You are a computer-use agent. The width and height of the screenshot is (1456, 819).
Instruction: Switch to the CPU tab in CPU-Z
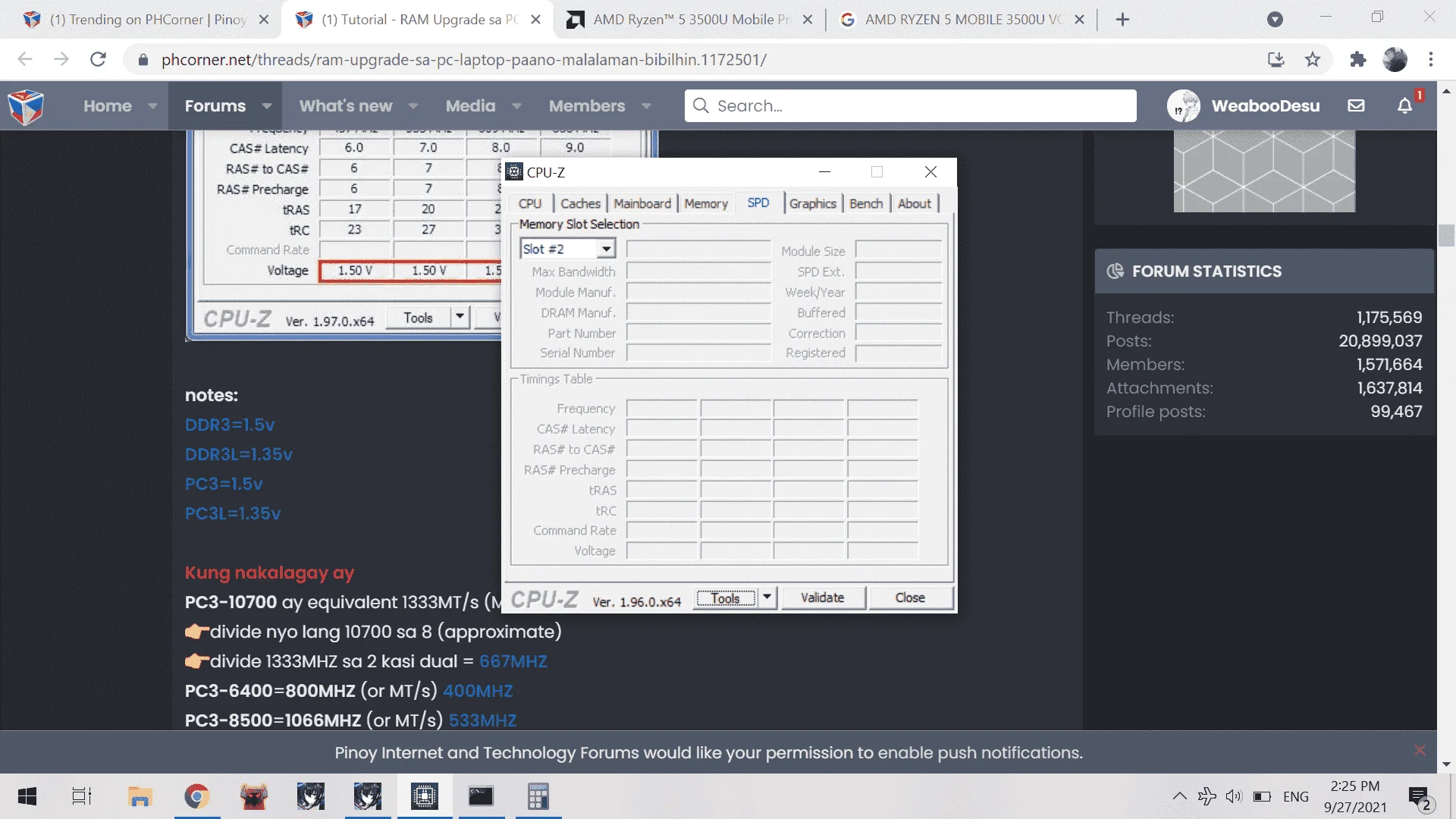tap(530, 203)
